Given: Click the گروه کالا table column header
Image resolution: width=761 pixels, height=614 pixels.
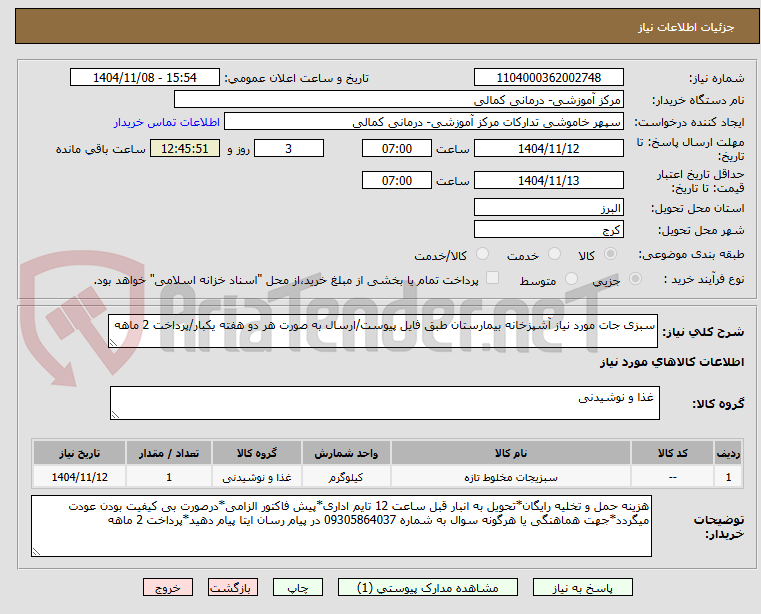Looking at the screenshot, I should tap(257, 453).
